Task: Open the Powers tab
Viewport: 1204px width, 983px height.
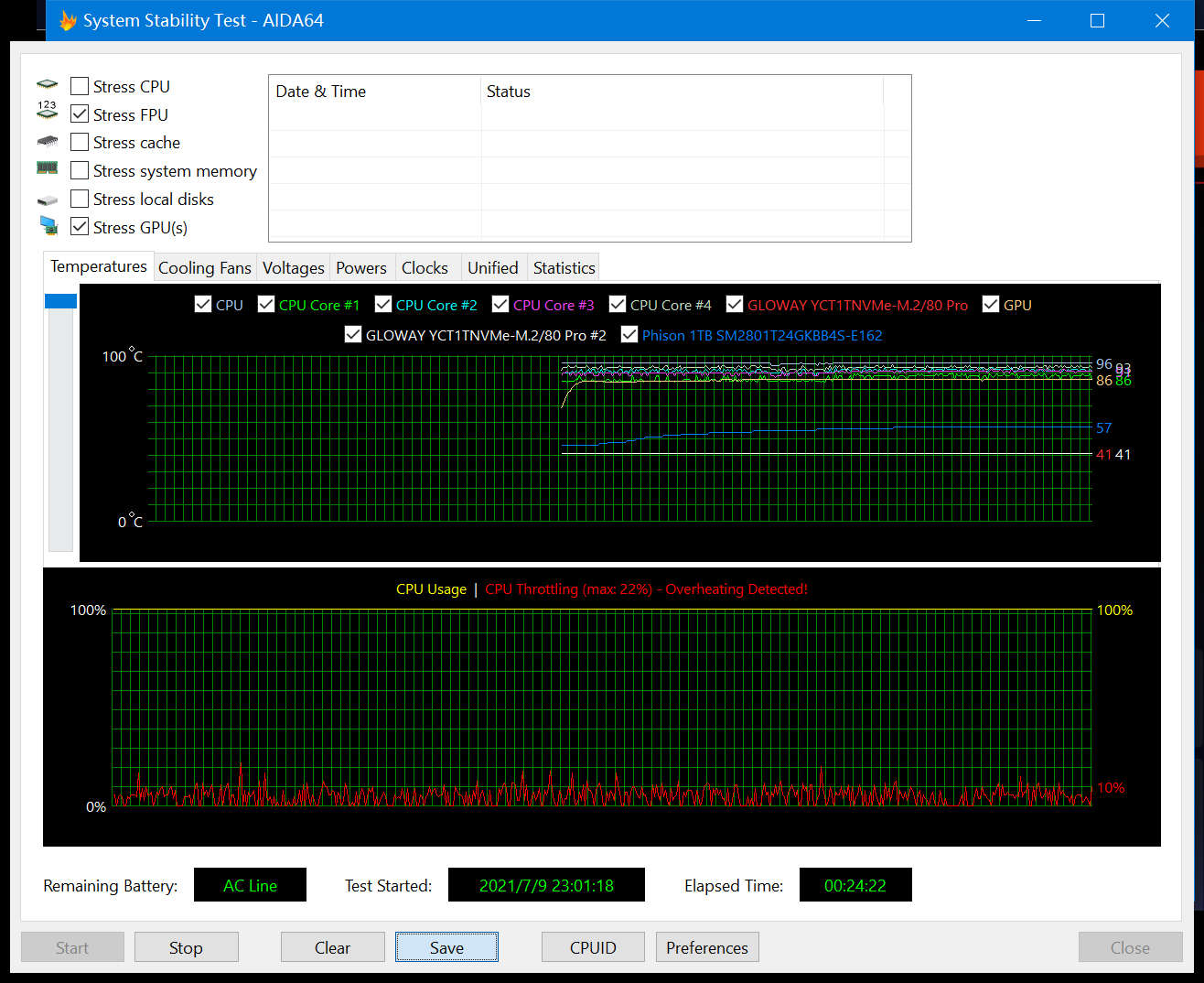Action: point(361,268)
